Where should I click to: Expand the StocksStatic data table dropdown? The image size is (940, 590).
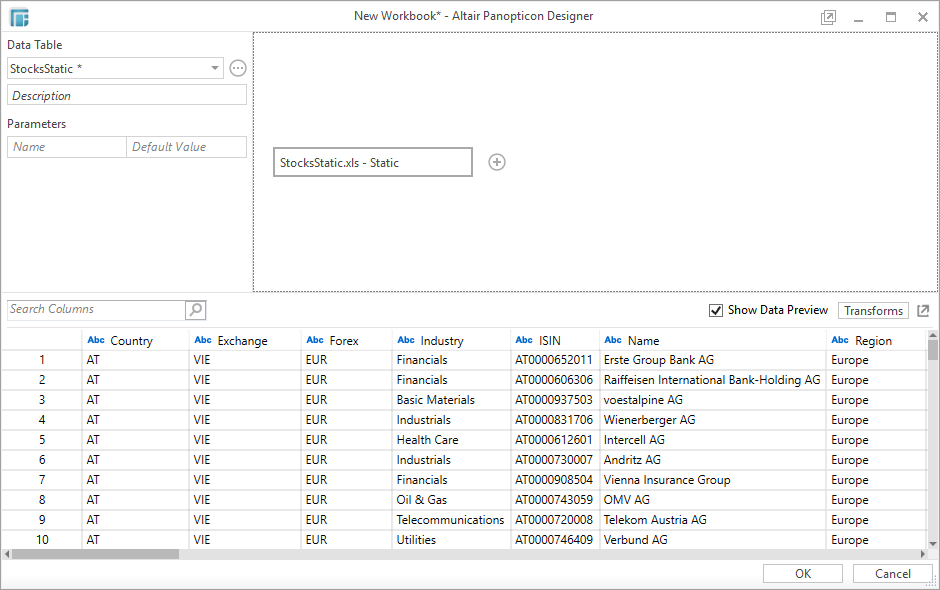(215, 68)
